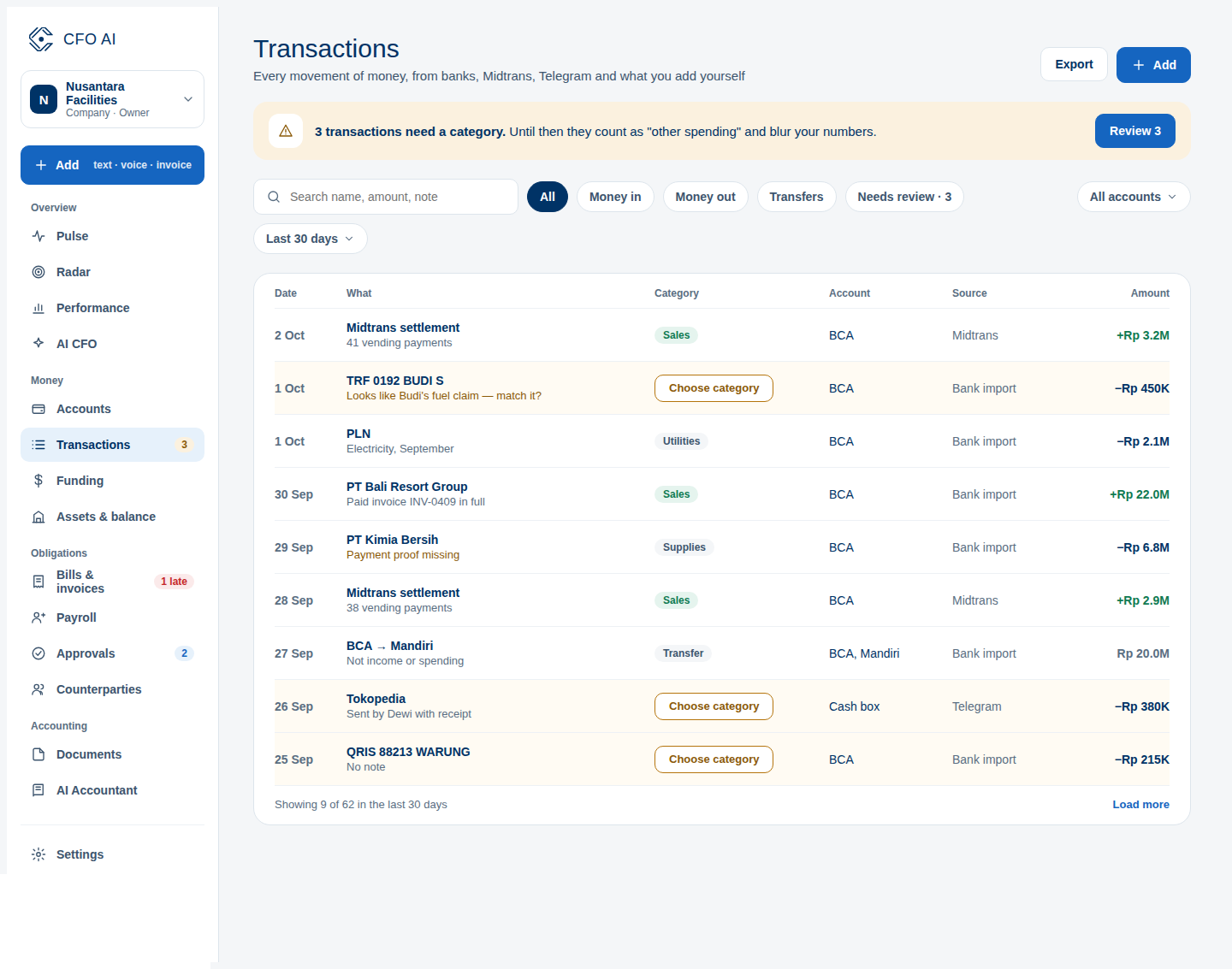Open the Settings gear icon
The width and height of the screenshot is (1232, 969).
click(x=38, y=854)
